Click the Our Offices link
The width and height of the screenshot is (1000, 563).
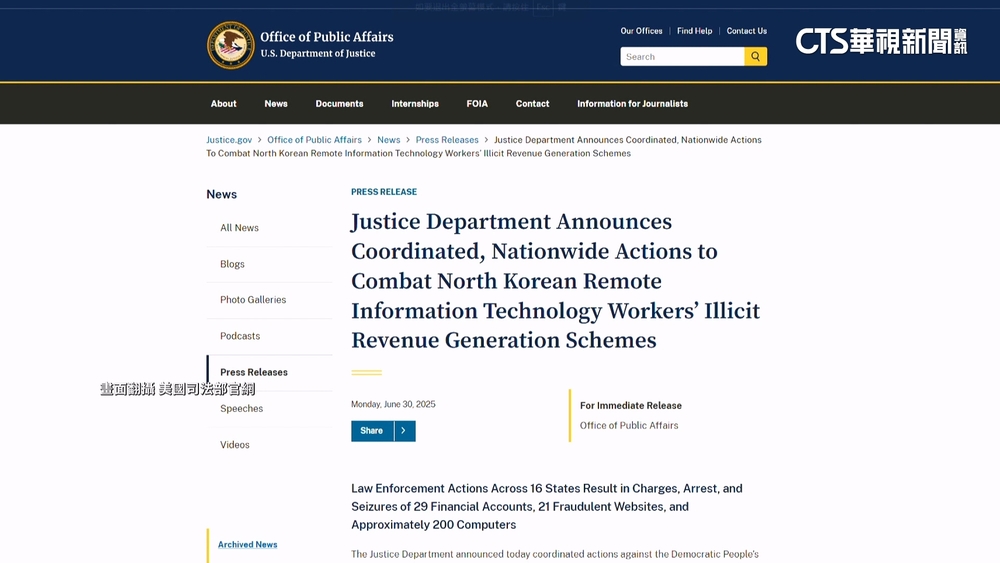[x=641, y=31]
